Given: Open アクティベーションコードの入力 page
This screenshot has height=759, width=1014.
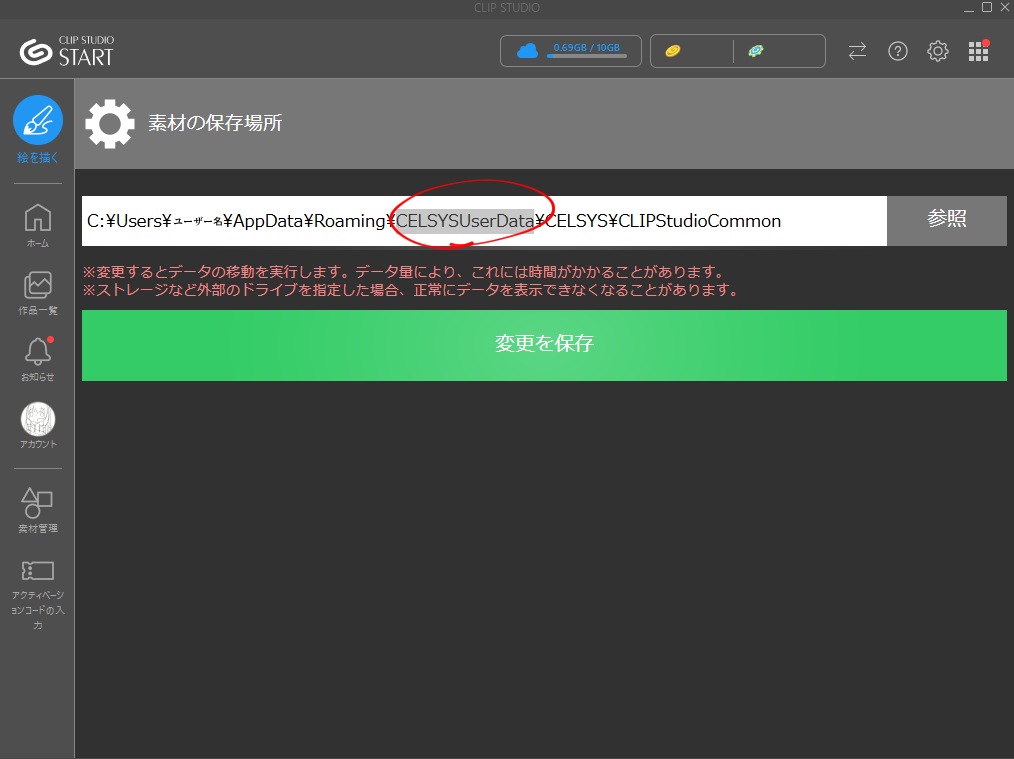Looking at the screenshot, I should (38, 595).
